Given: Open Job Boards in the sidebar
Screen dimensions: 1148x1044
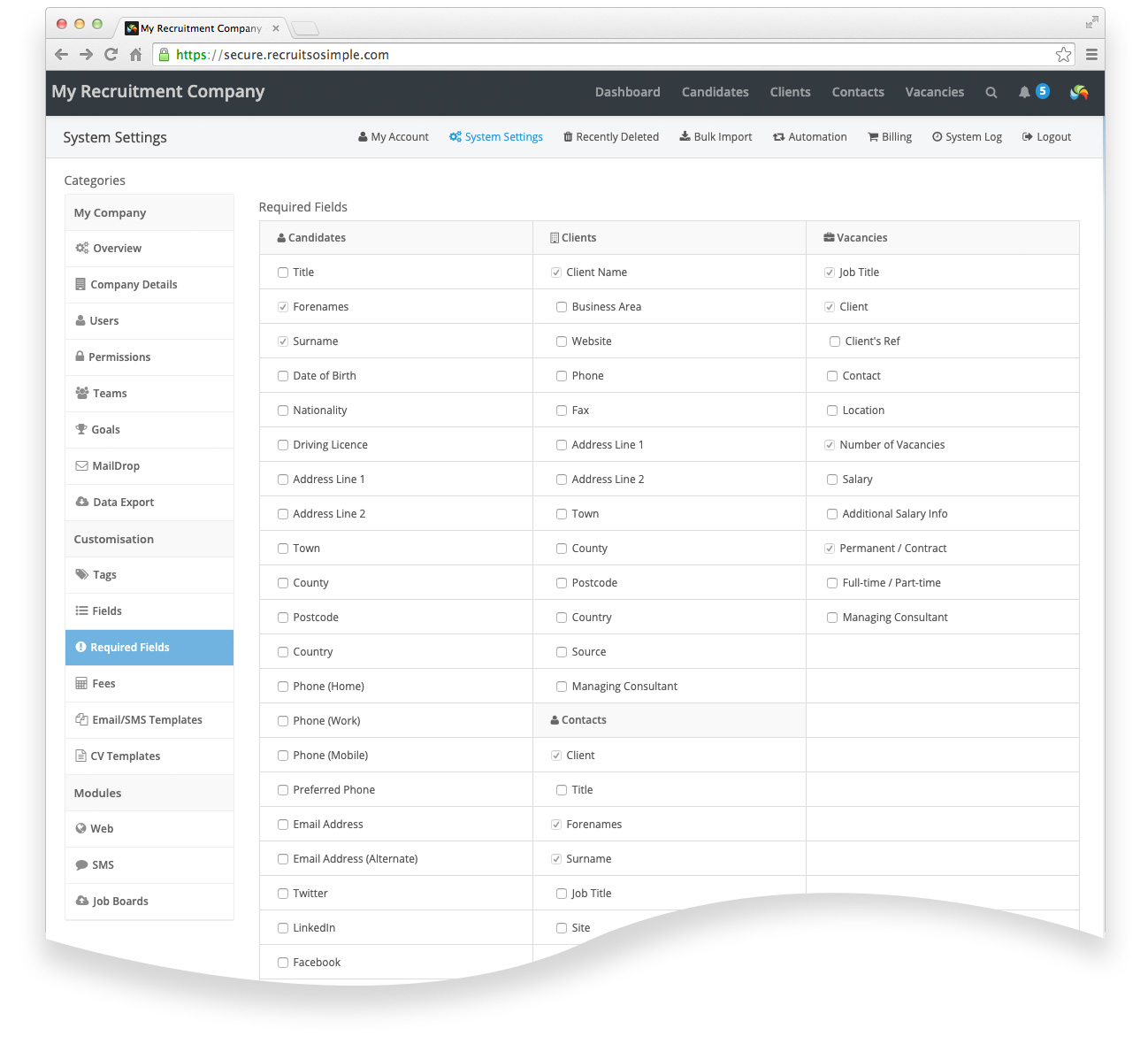Looking at the screenshot, I should point(149,902).
